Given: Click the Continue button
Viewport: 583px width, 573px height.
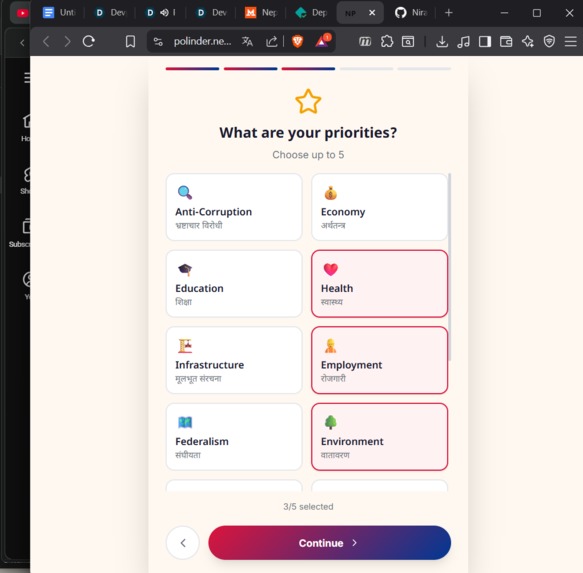Looking at the screenshot, I should 329,543.
